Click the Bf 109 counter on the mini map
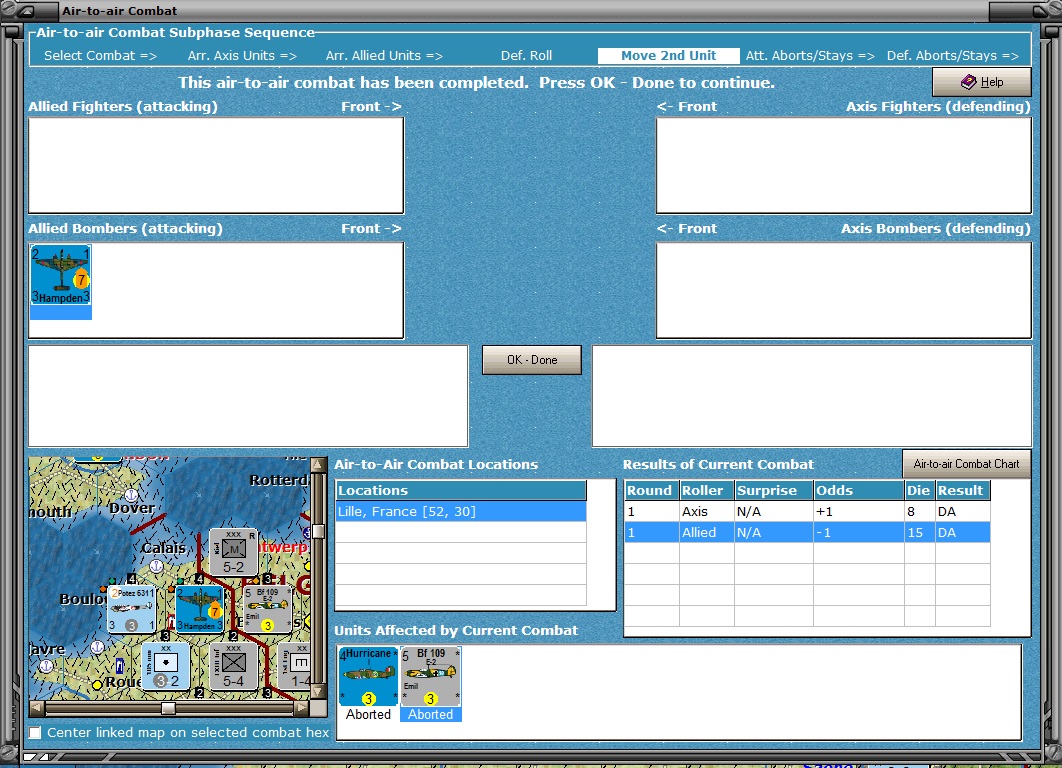 [x=267, y=609]
